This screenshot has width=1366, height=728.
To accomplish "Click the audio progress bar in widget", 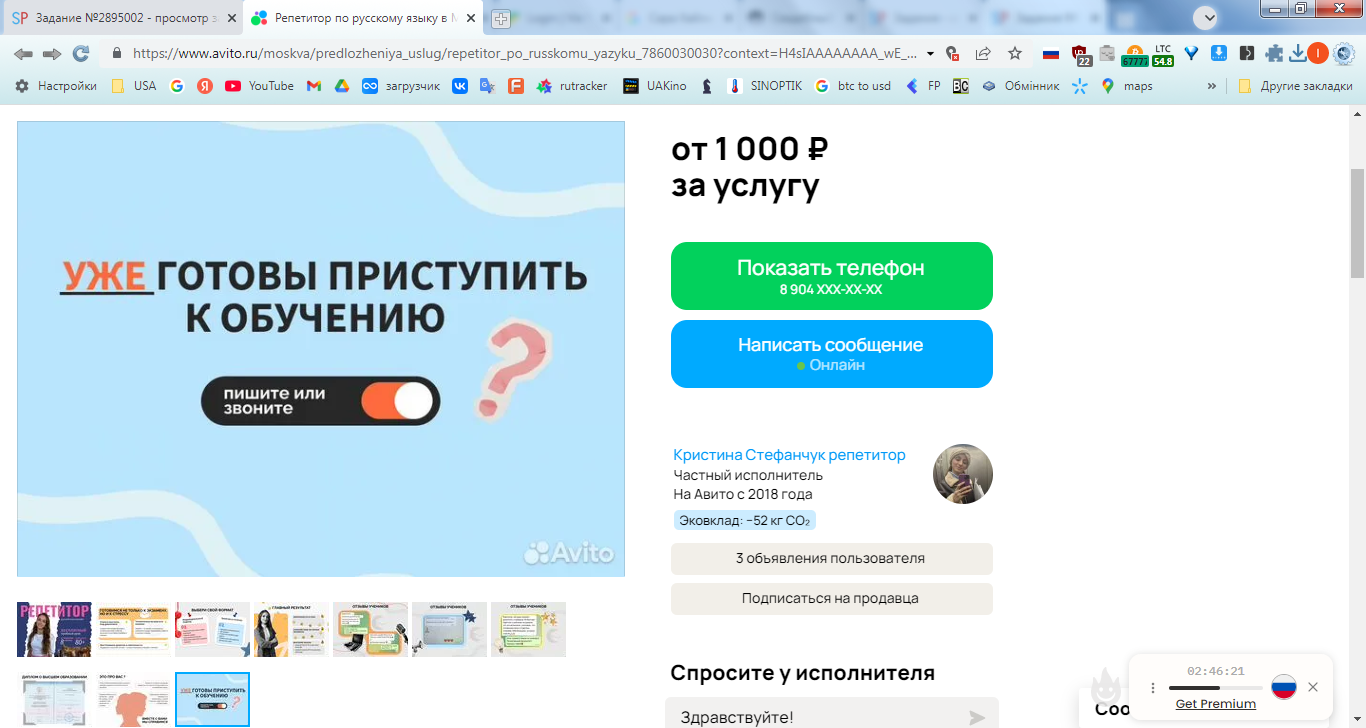I will [1215, 688].
